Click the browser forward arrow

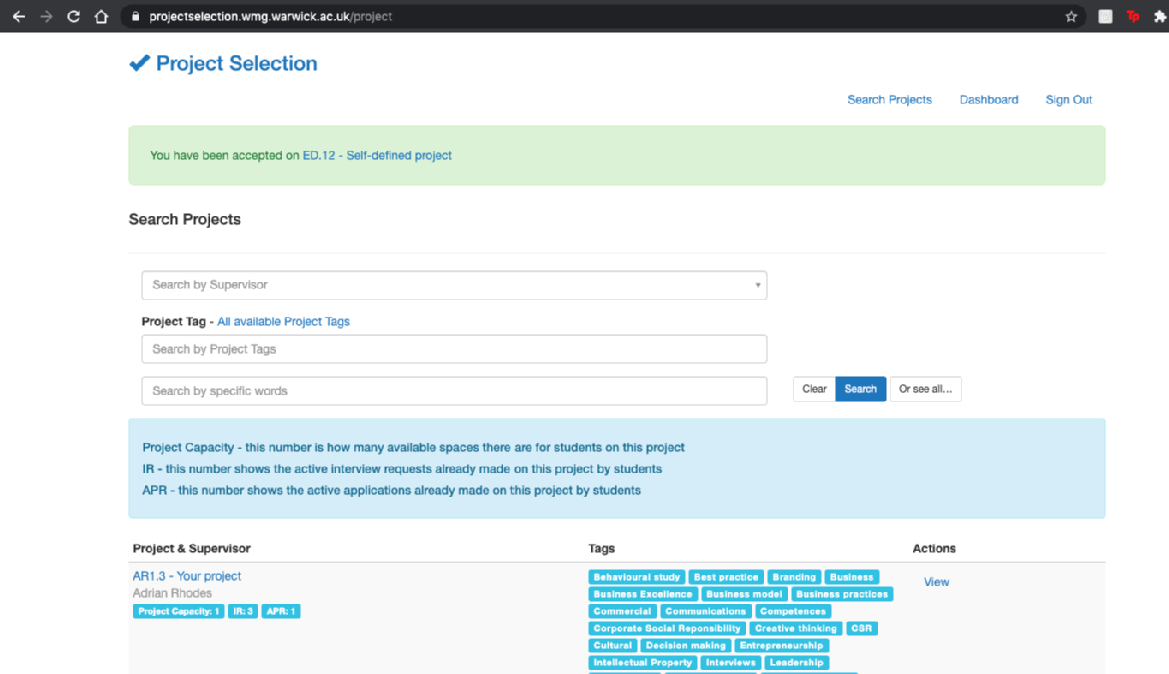(x=46, y=17)
